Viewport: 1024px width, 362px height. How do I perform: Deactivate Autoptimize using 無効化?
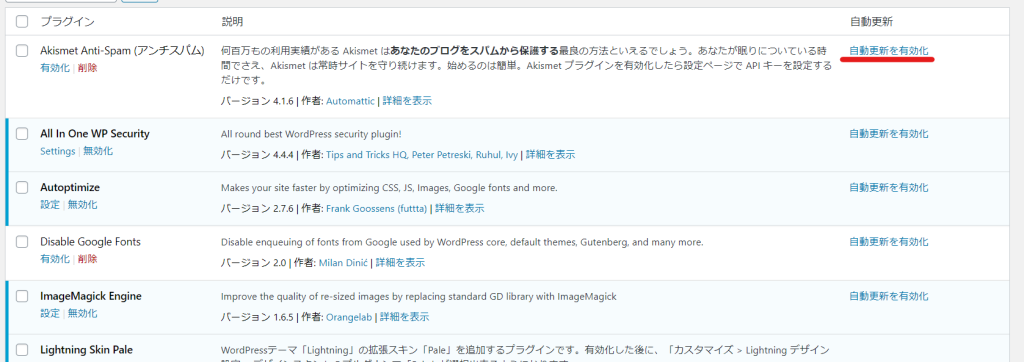click(x=82, y=205)
